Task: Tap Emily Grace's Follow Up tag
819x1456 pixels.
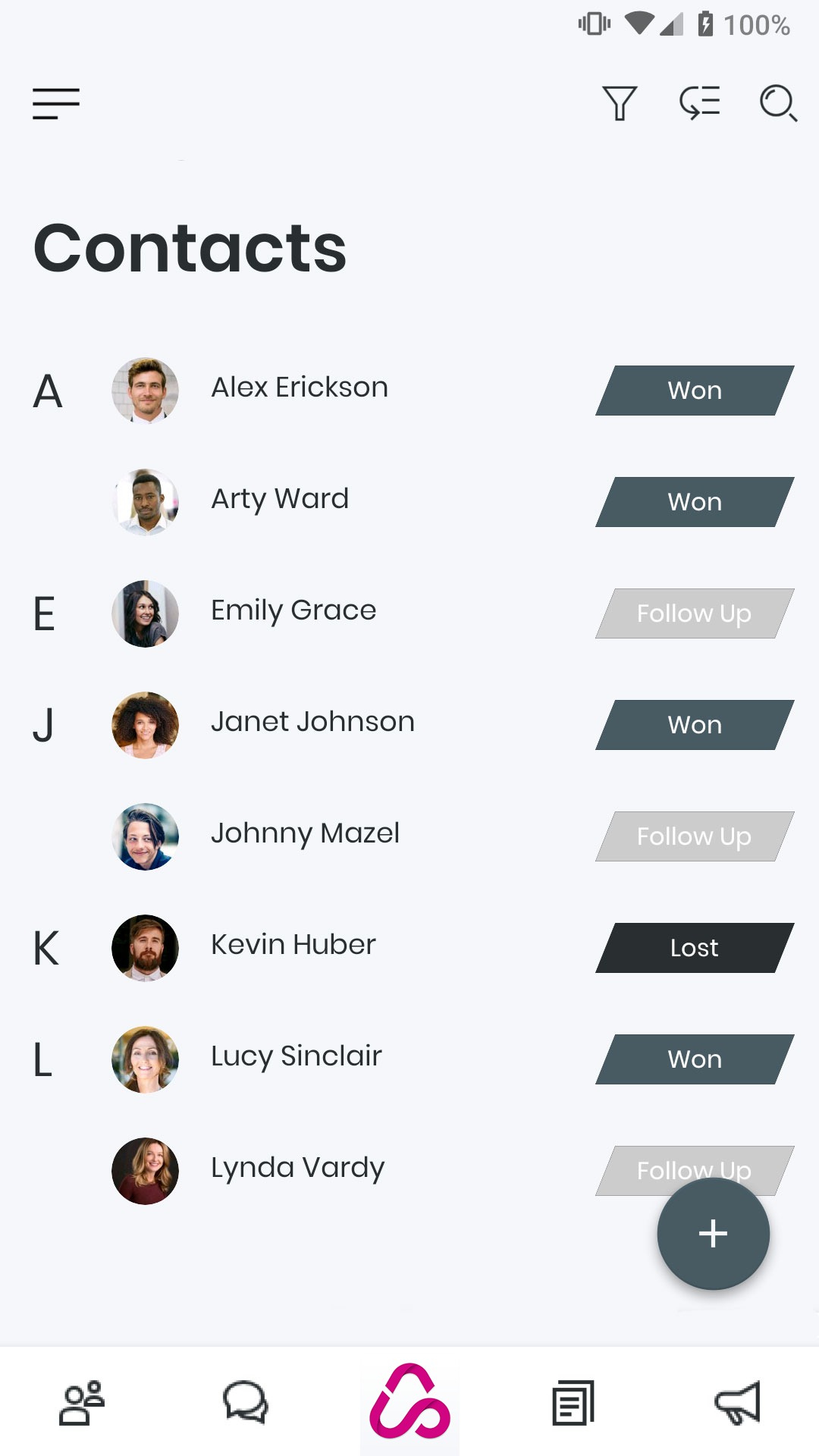Action: pyautogui.click(x=695, y=613)
